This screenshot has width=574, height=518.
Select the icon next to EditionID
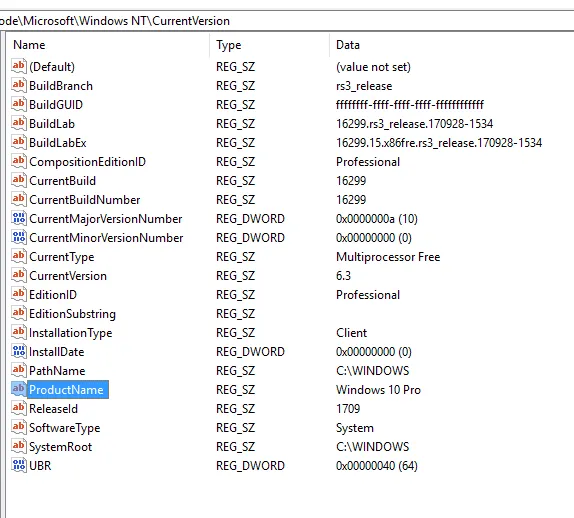[19, 294]
